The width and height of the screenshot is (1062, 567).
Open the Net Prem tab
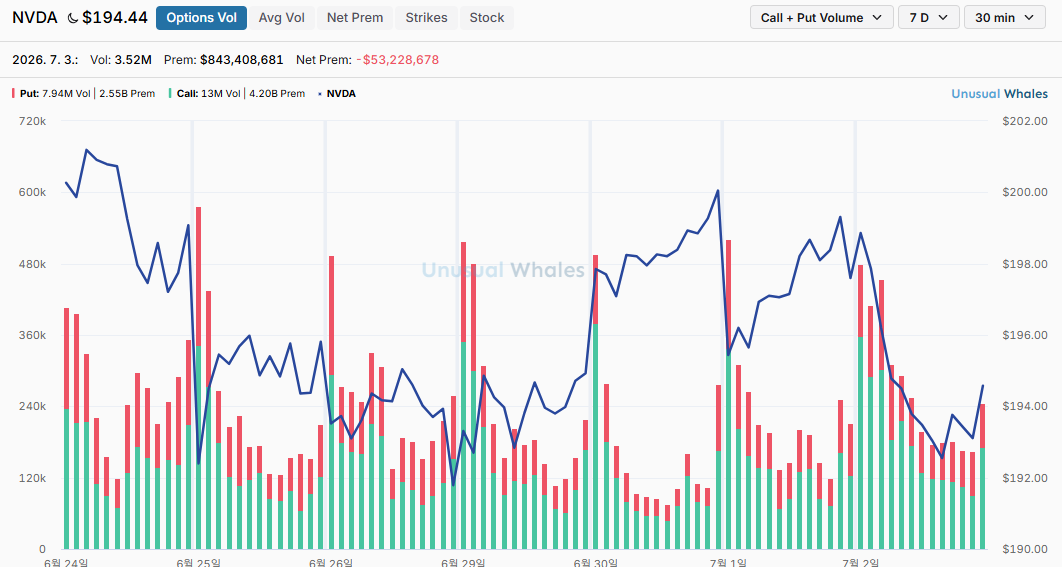[x=355, y=18]
